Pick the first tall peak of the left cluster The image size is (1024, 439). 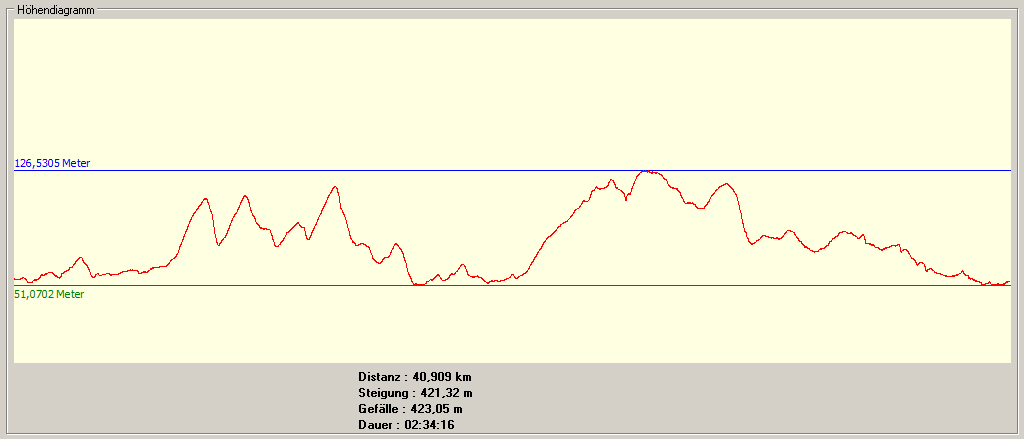click(x=206, y=199)
